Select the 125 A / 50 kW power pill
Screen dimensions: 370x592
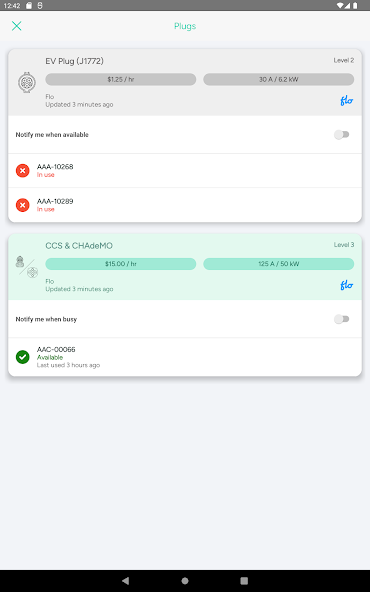tap(279, 264)
